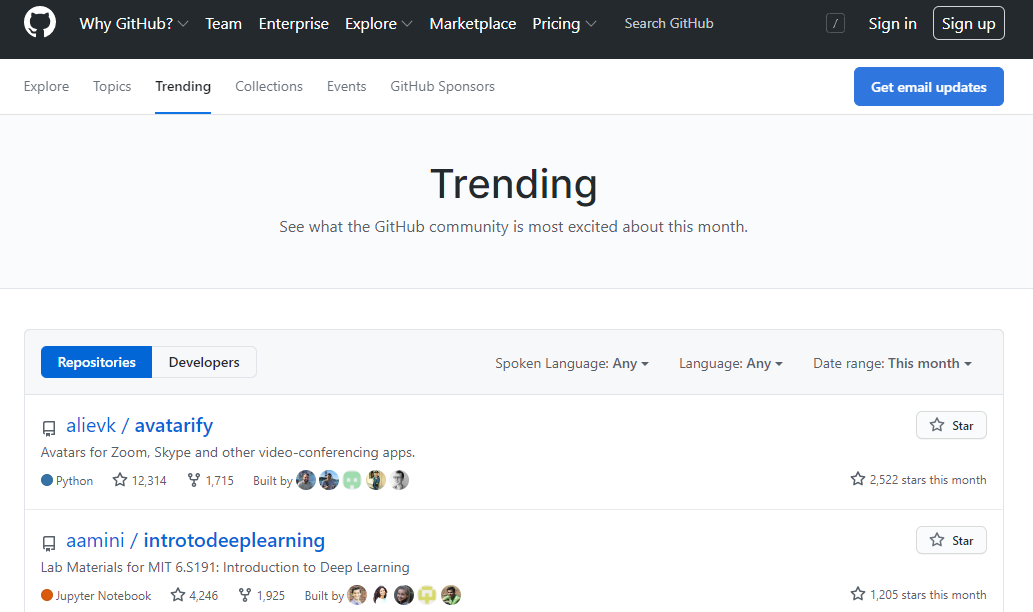Click fourth contributor avatar of avatarify

[x=376, y=480]
